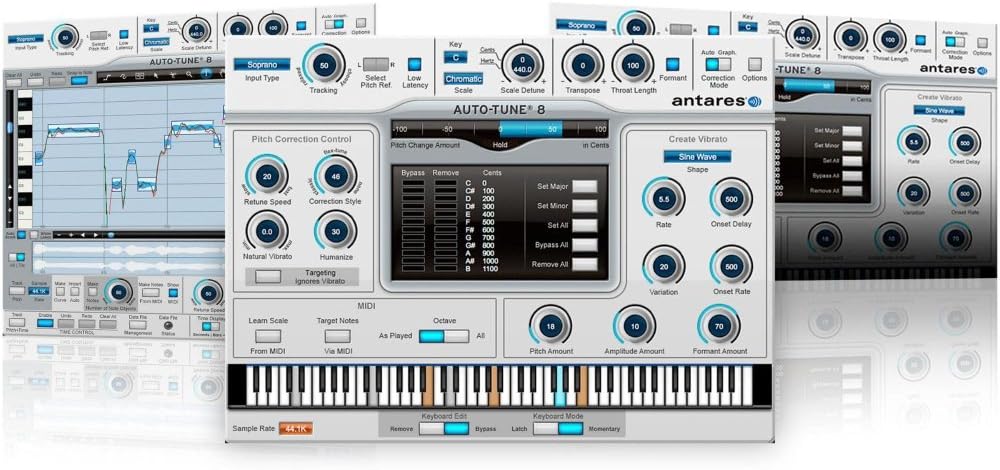Open the Chromatic Scale dropdown in front window
Viewport: 1000px width, 470px height.
[464, 80]
